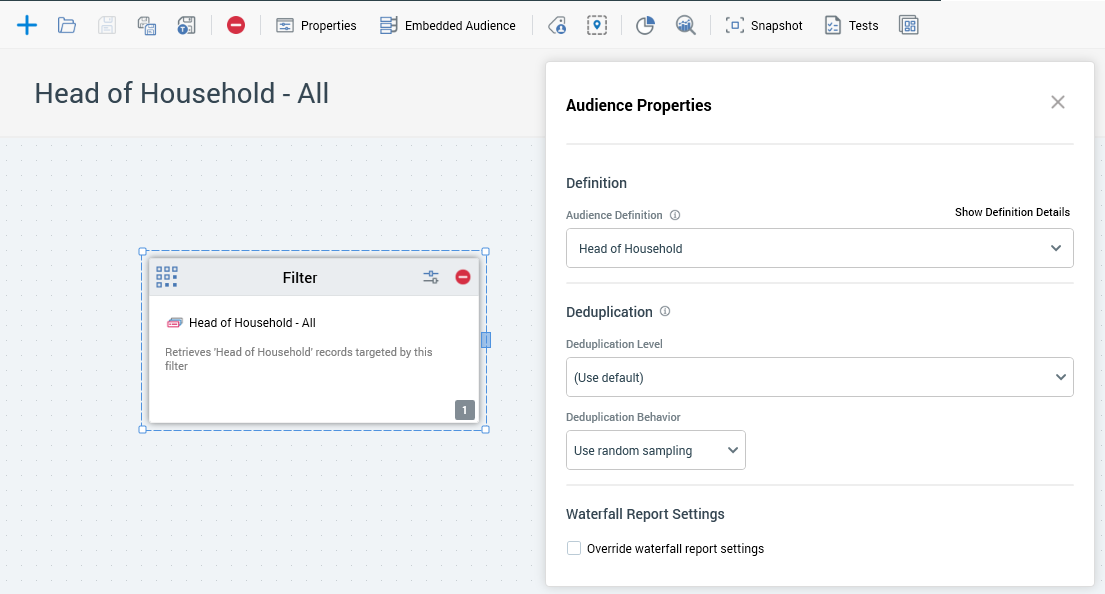Open the Deduplication Level dropdown
The image size is (1105, 594).
pos(819,377)
